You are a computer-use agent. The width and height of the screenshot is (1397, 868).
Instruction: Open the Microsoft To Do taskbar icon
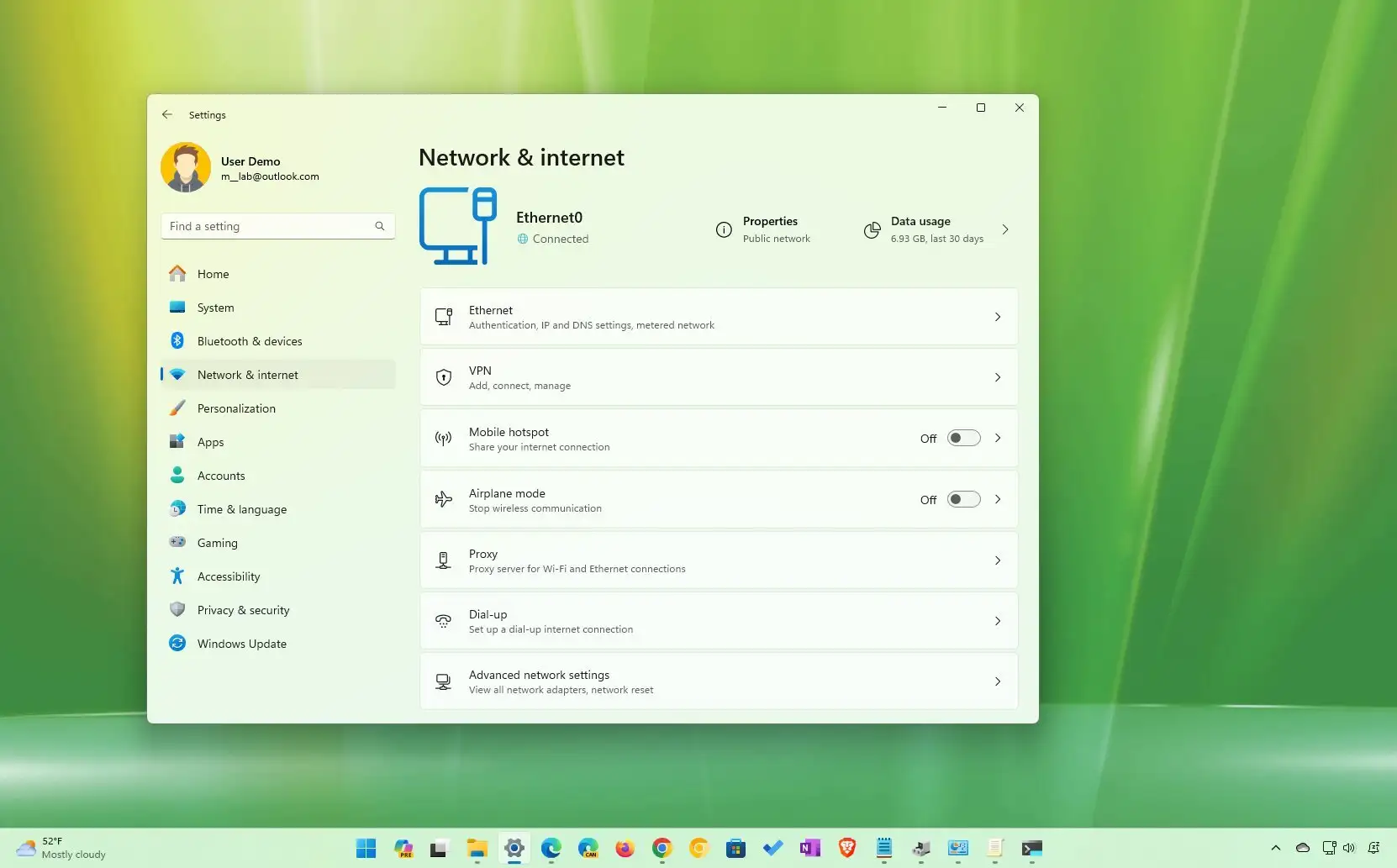point(772,849)
